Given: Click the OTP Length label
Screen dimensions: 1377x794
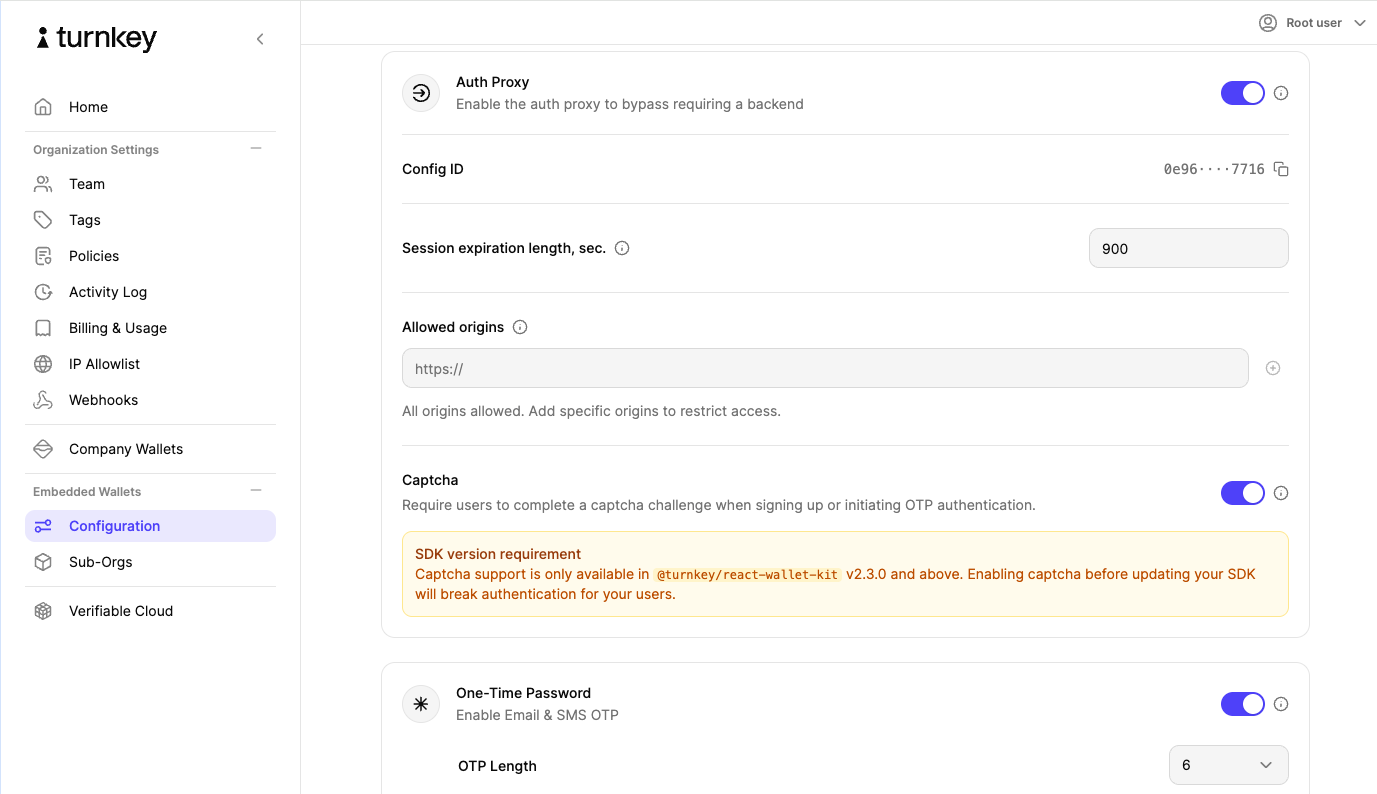Looking at the screenshot, I should 497,766.
